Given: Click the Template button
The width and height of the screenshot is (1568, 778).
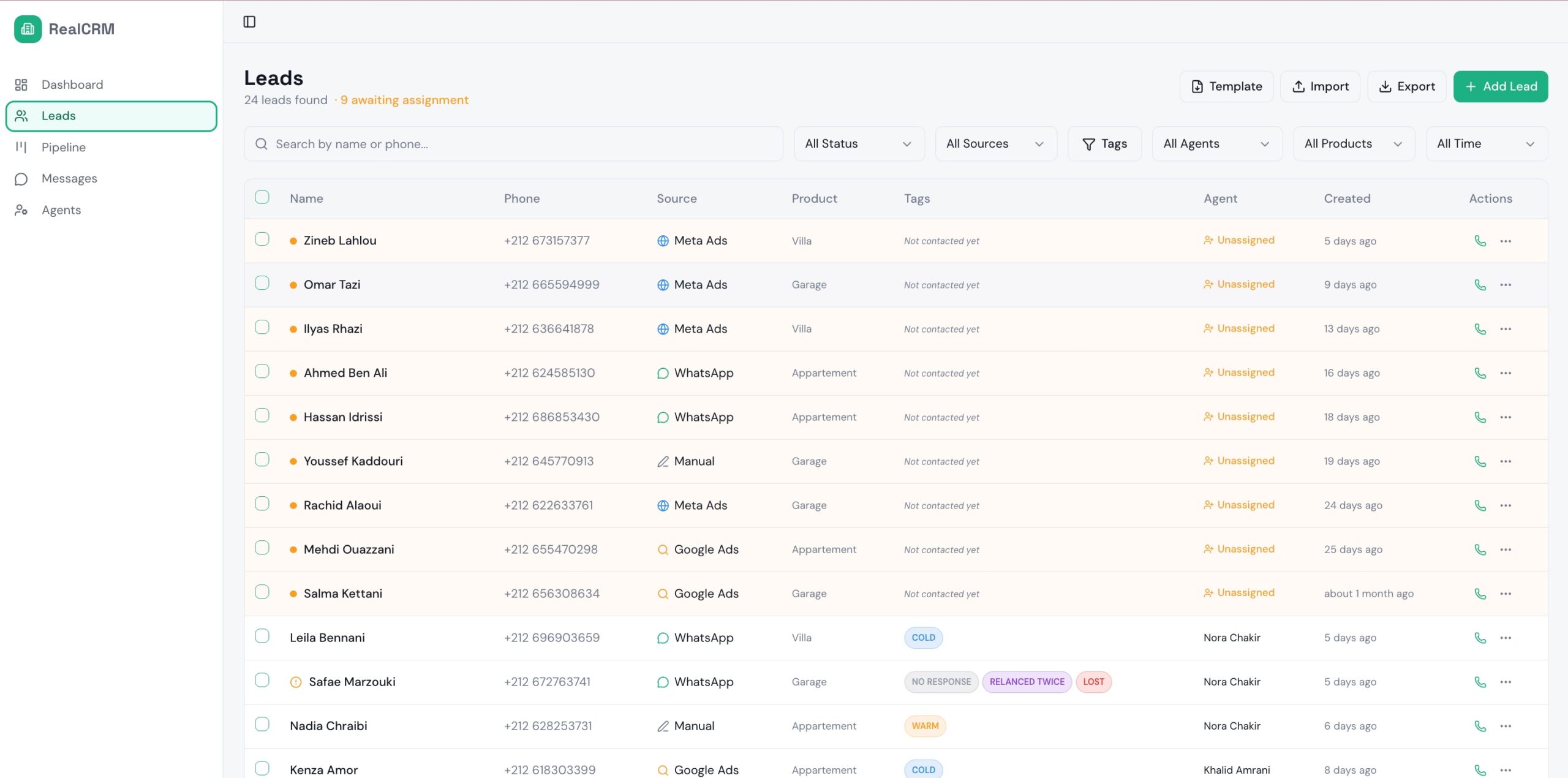Looking at the screenshot, I should click(1226, 86).
